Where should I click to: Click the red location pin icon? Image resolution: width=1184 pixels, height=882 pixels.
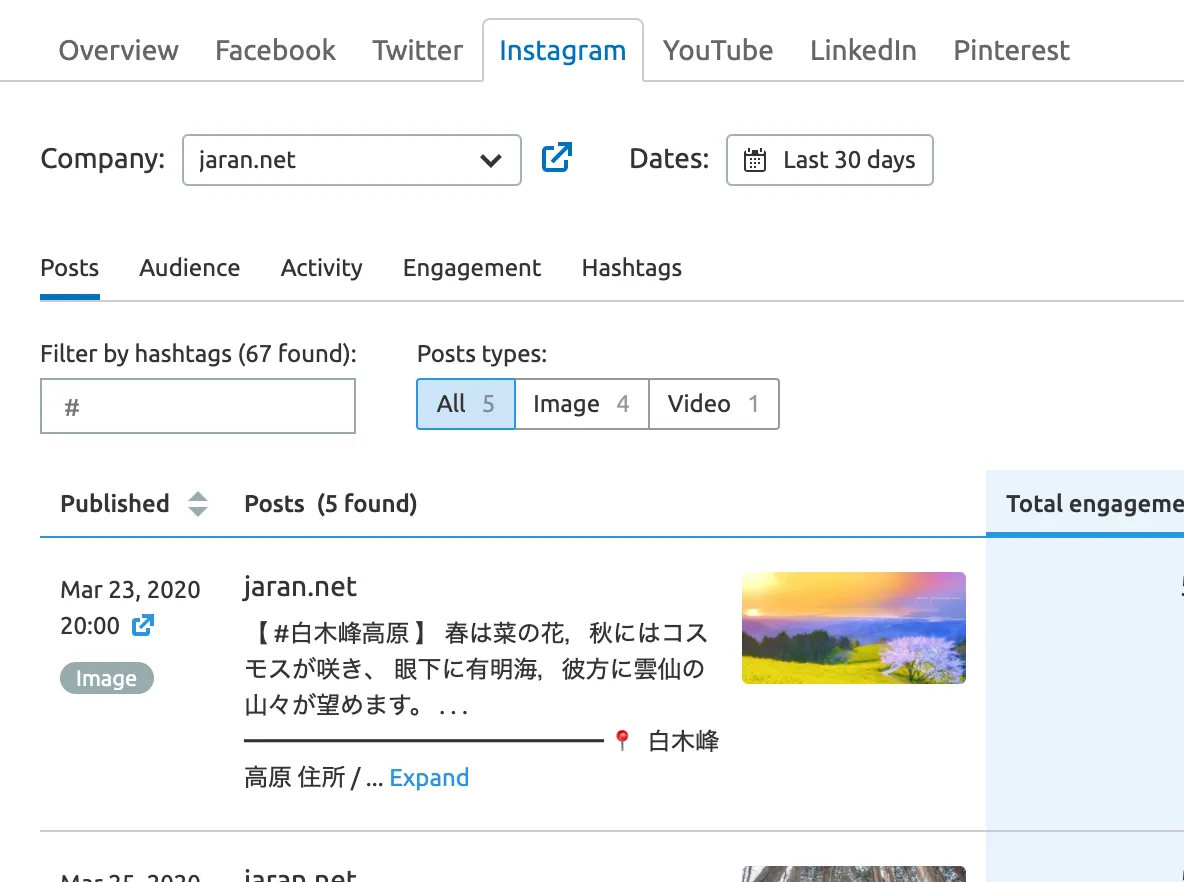pos(622,740)
